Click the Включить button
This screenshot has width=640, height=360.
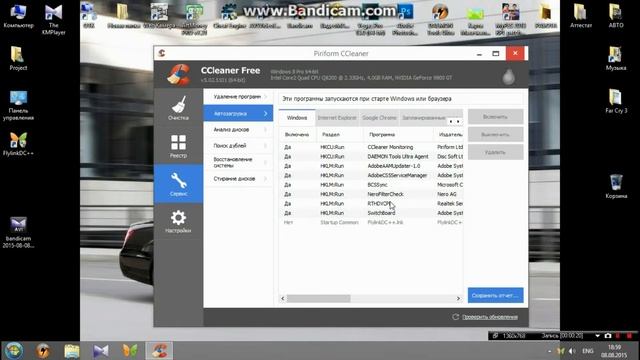pyautogui.click(x=496, y=117)
